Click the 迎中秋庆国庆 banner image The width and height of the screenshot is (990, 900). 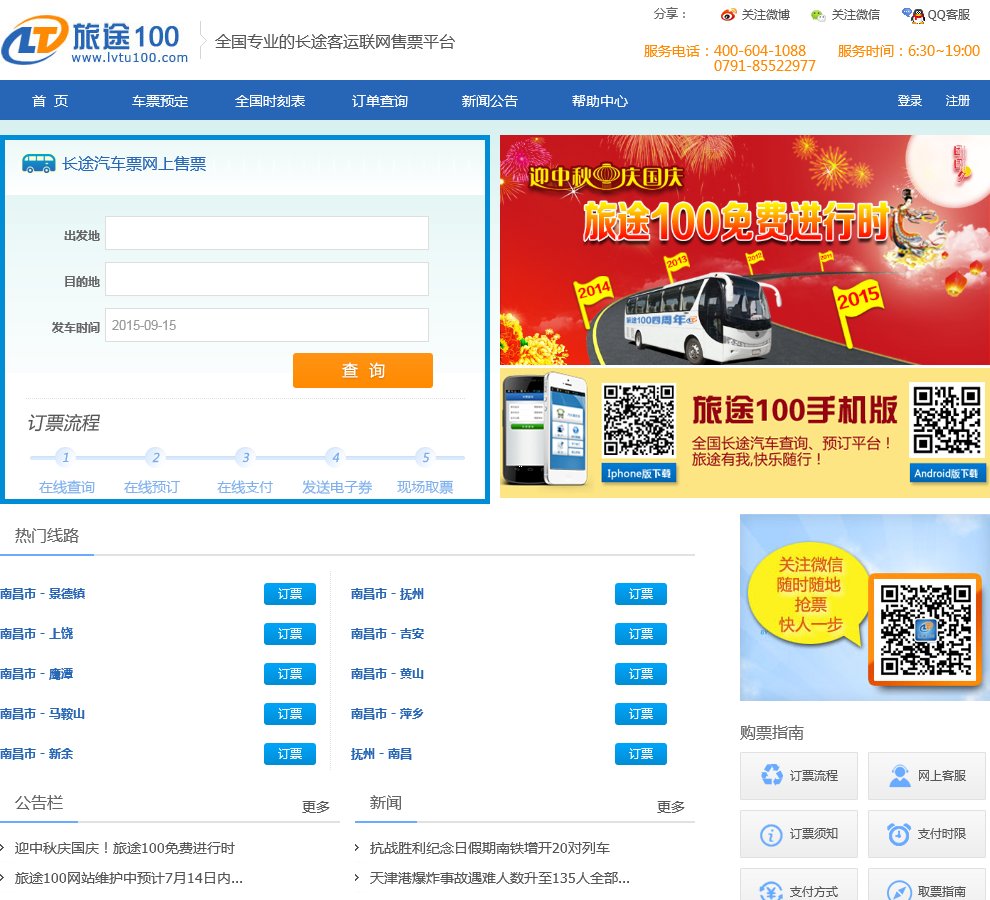pos(745,250)
